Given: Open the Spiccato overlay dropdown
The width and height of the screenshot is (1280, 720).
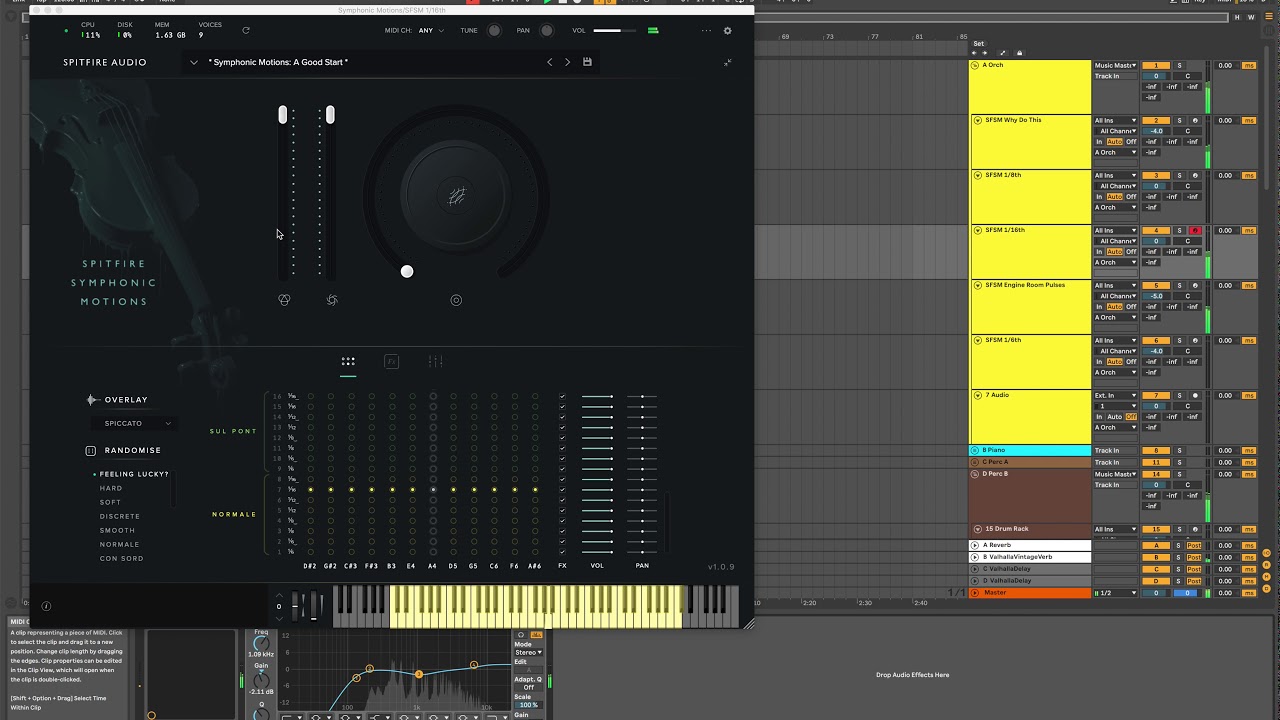Looking at the screenshot, I should pos(133,423).
